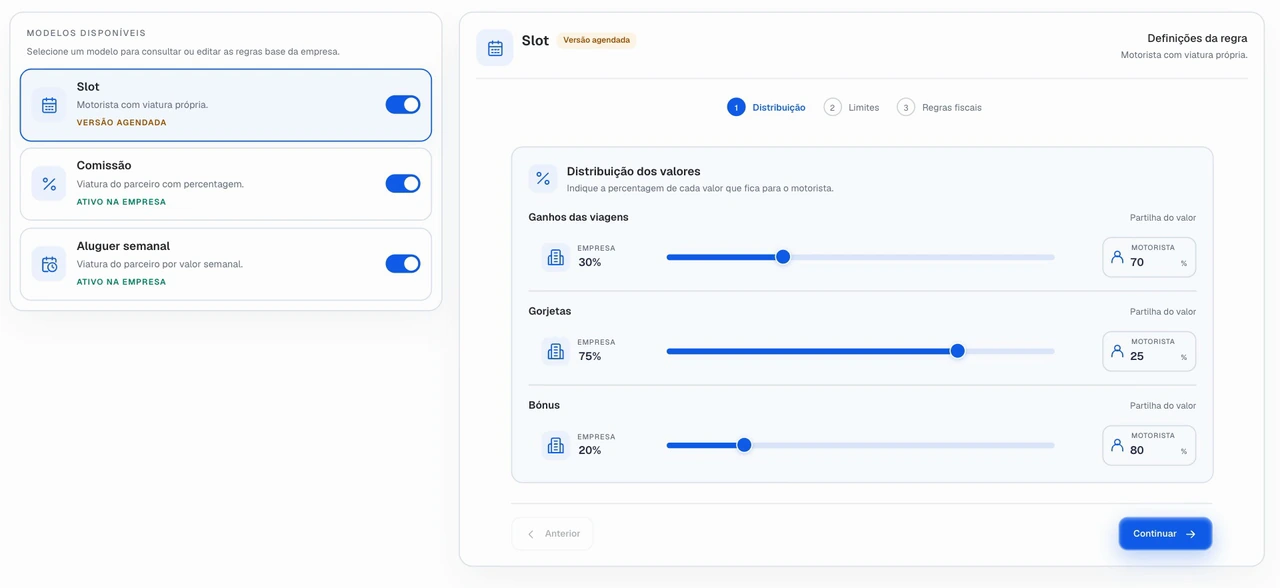Click VERSÃO AGENDADA status under Slot card
1280x588 pixels.
coord(121,123)
